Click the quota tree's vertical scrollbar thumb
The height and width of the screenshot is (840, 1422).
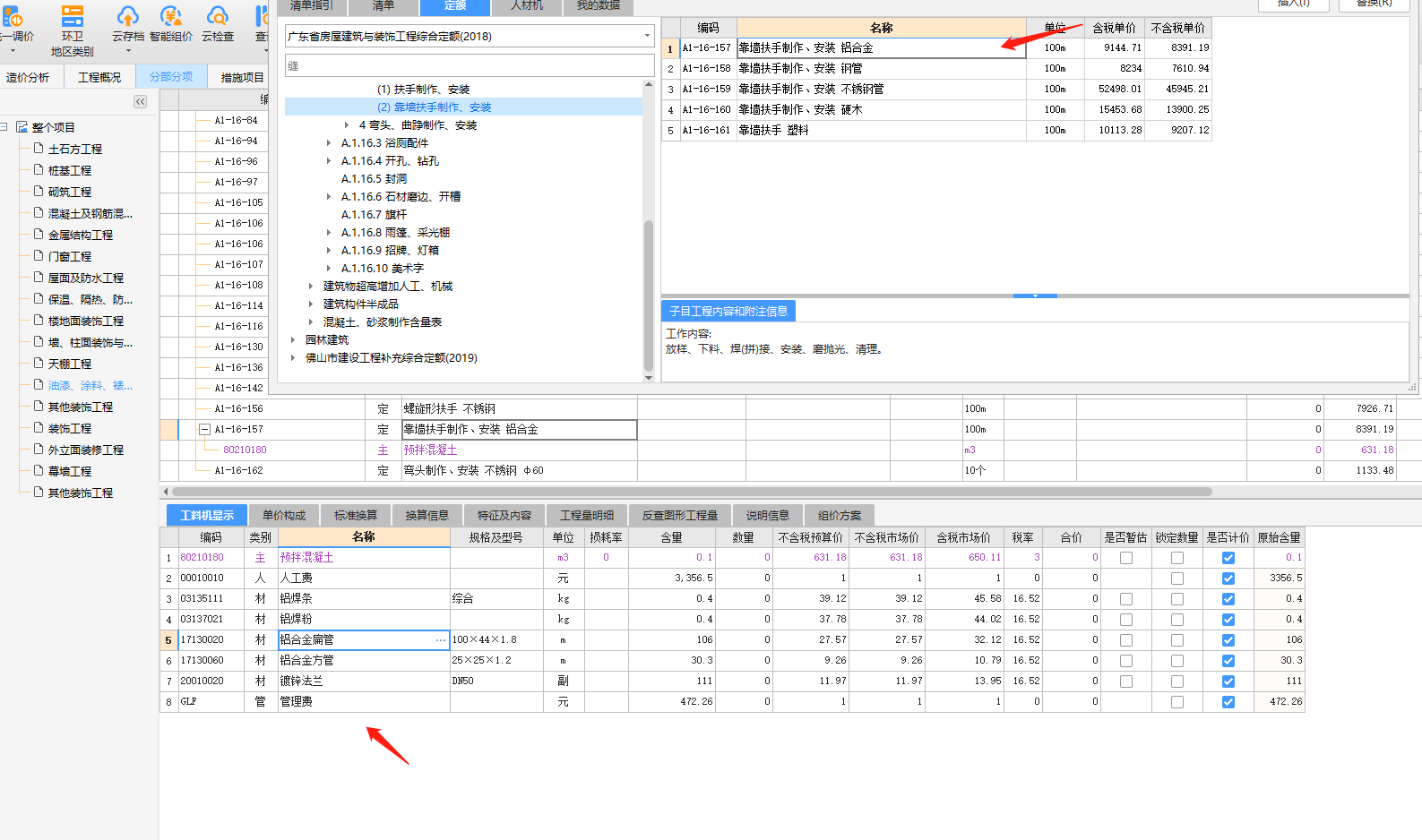pyautogui.click(x=649, y=296)
